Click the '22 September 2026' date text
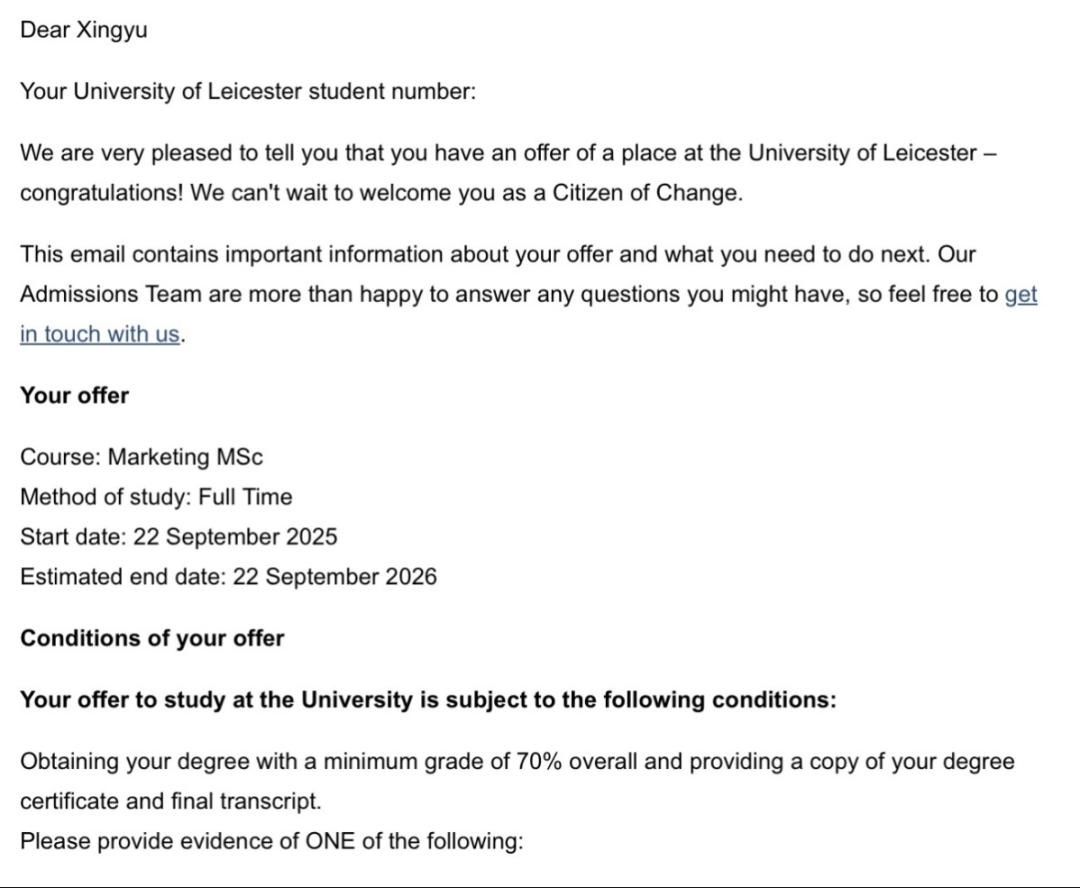This screenshot has width=1080, height=888. (x=334, y=577)
